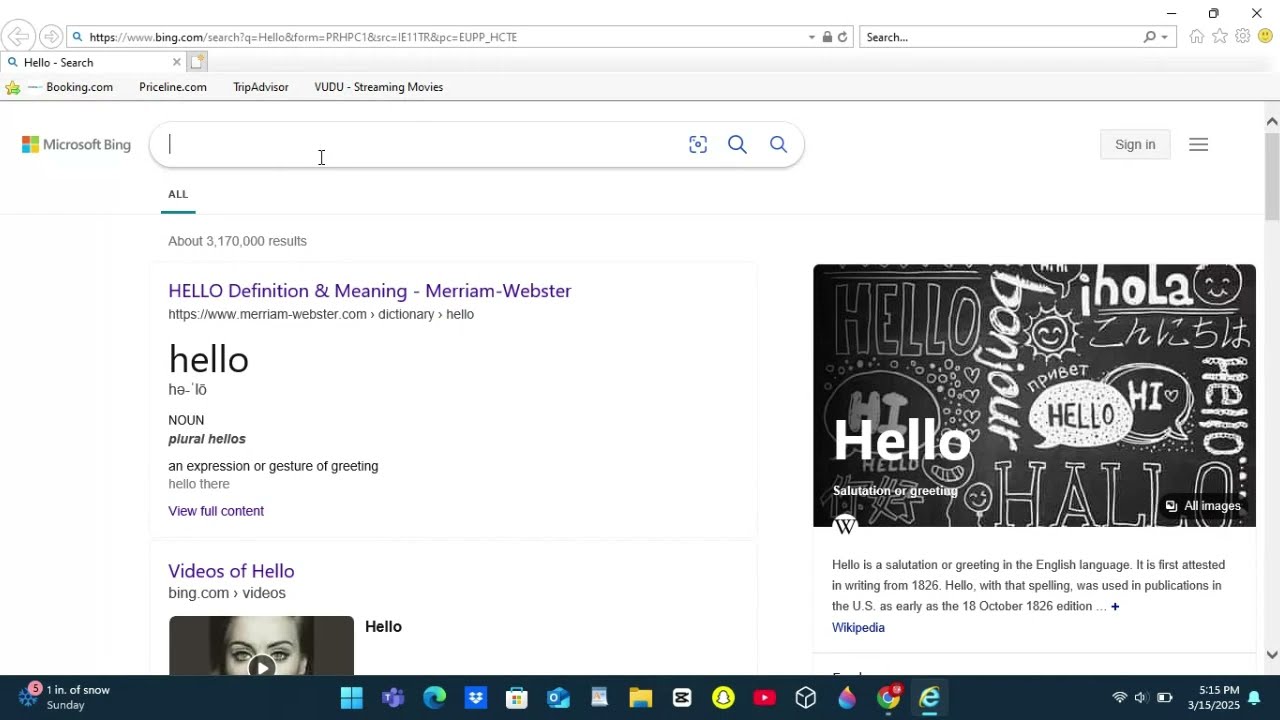This screenshot has height=720, width=1280.
Task: Click the page scrollbar up arrow
Action: [x=1272, y=121]
